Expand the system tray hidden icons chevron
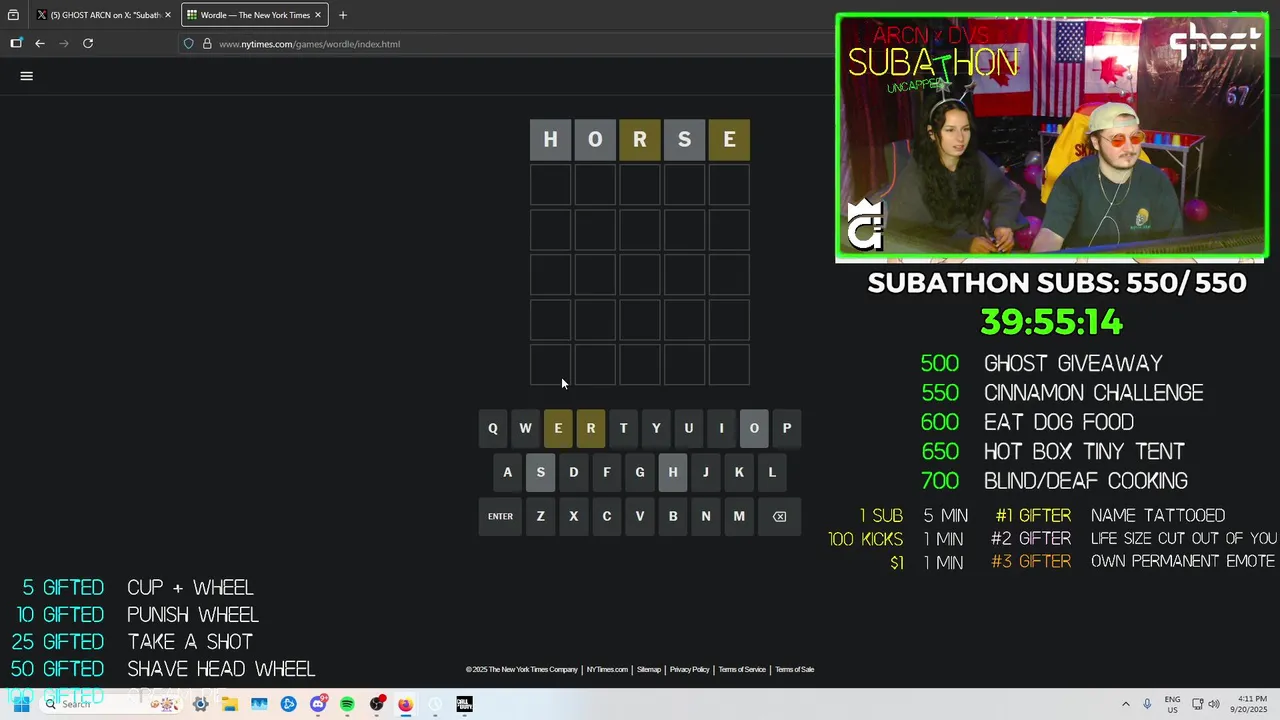 1125,704
